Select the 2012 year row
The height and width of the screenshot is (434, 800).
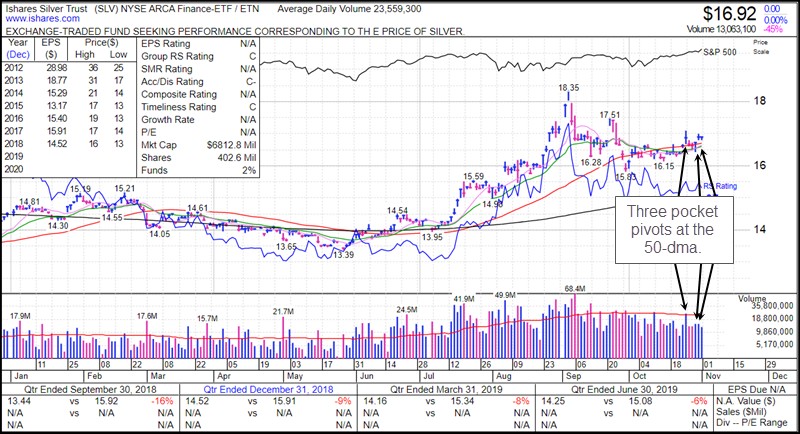pyautogui.click(x=65, y=68)
